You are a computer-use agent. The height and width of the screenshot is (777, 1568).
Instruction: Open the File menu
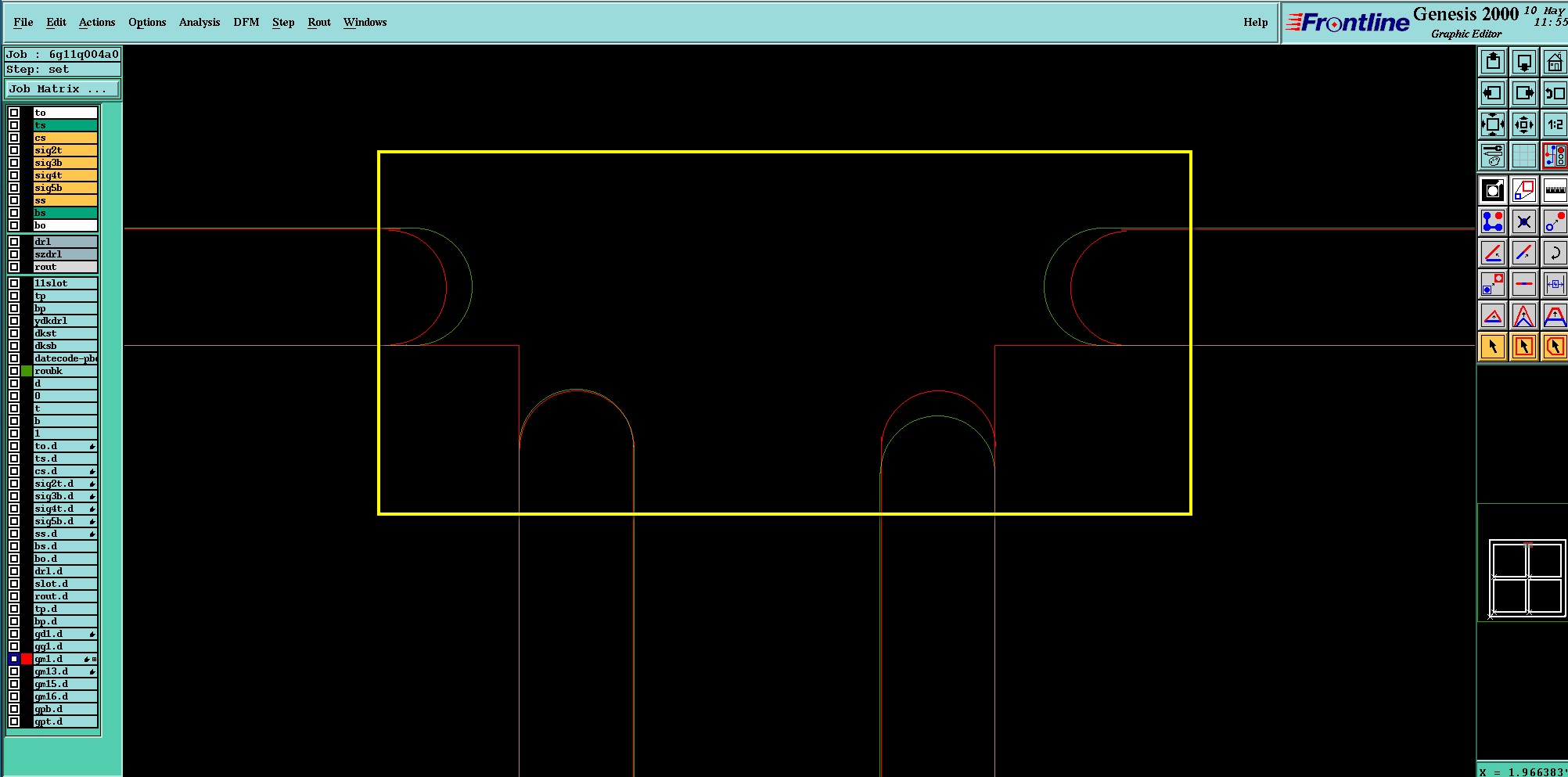point(23,22)
